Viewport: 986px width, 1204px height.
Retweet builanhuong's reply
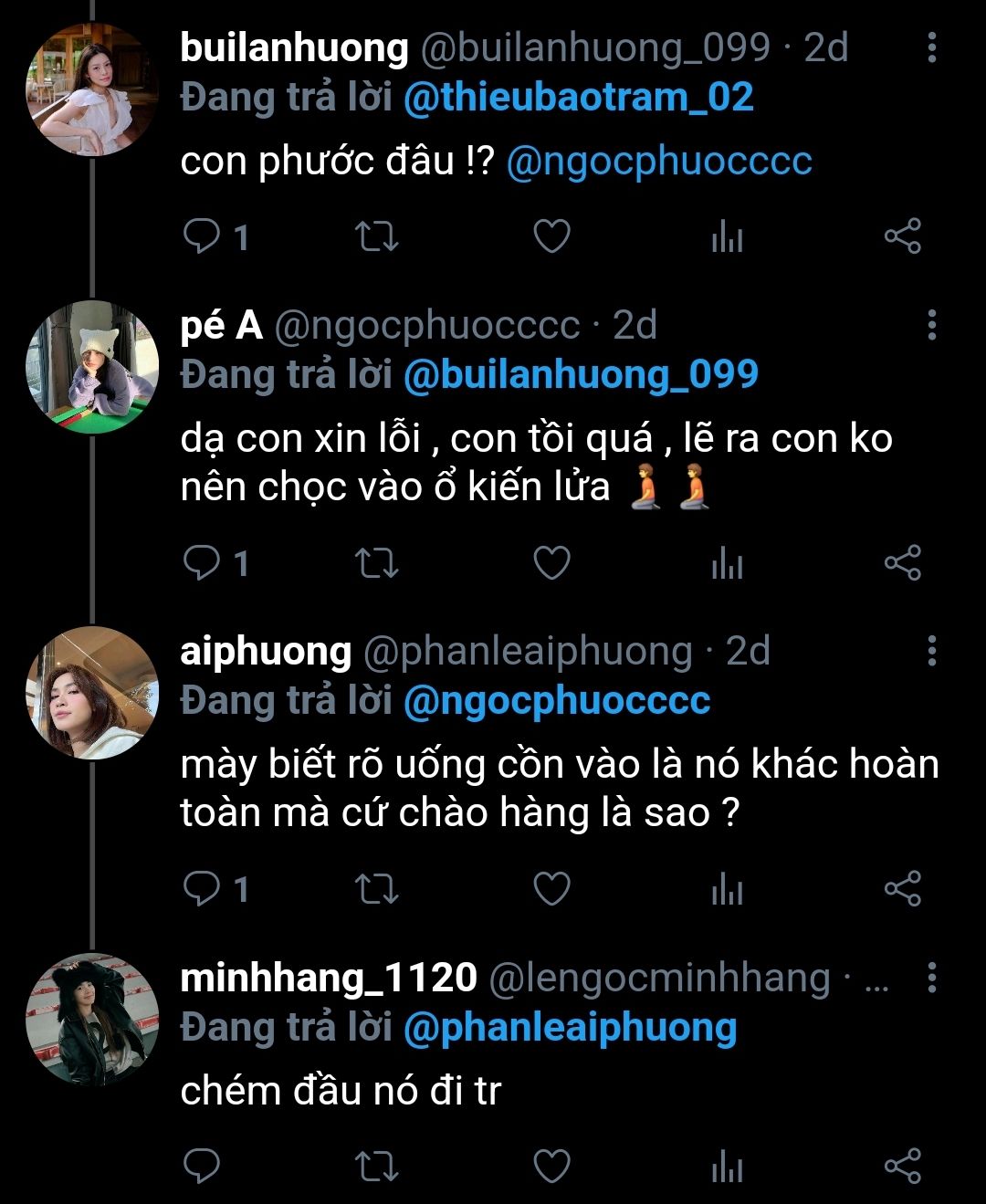376,237
